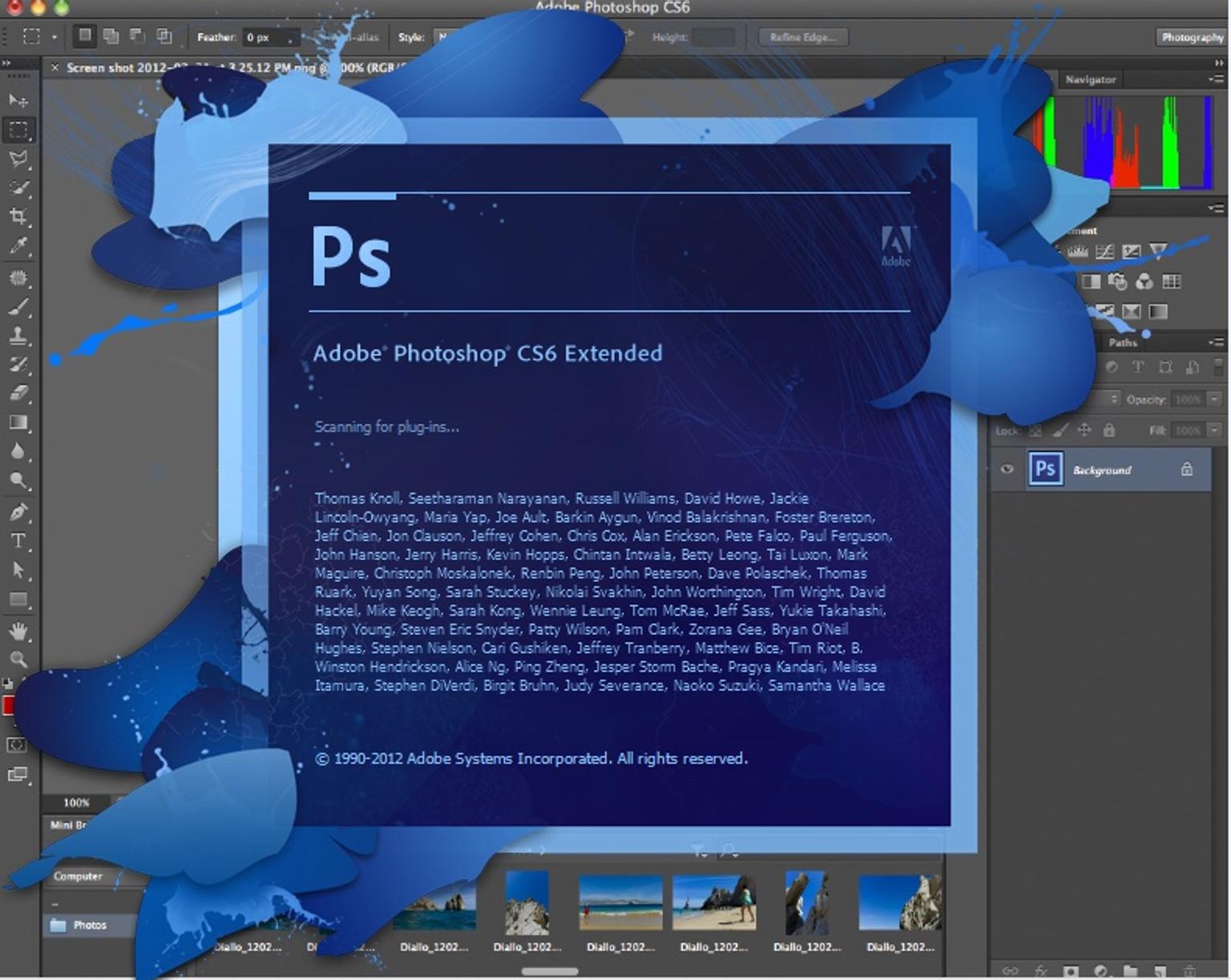Toggle lock position for the layer
This screenshot has width=1231, height=980.
1084,430
